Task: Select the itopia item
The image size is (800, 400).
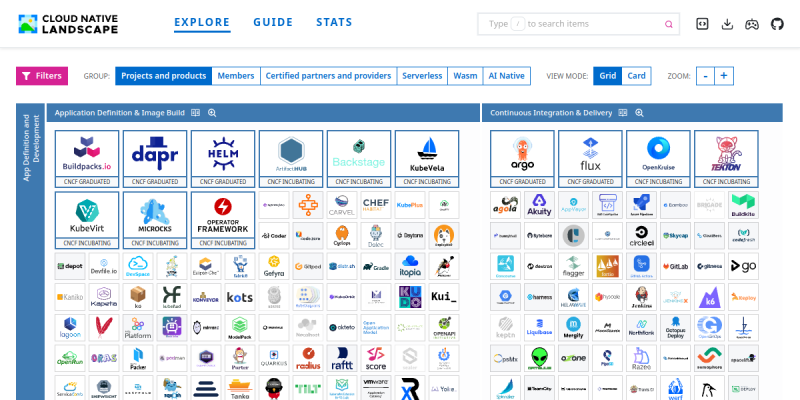Action: pyautogui.click(x=410, y=266)
